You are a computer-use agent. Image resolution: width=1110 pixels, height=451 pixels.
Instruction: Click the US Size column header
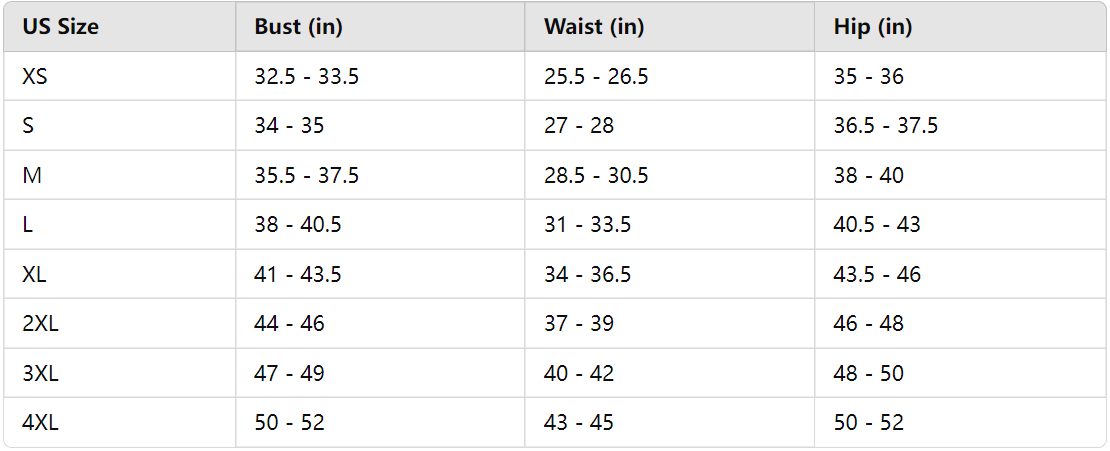click(60, 27)
